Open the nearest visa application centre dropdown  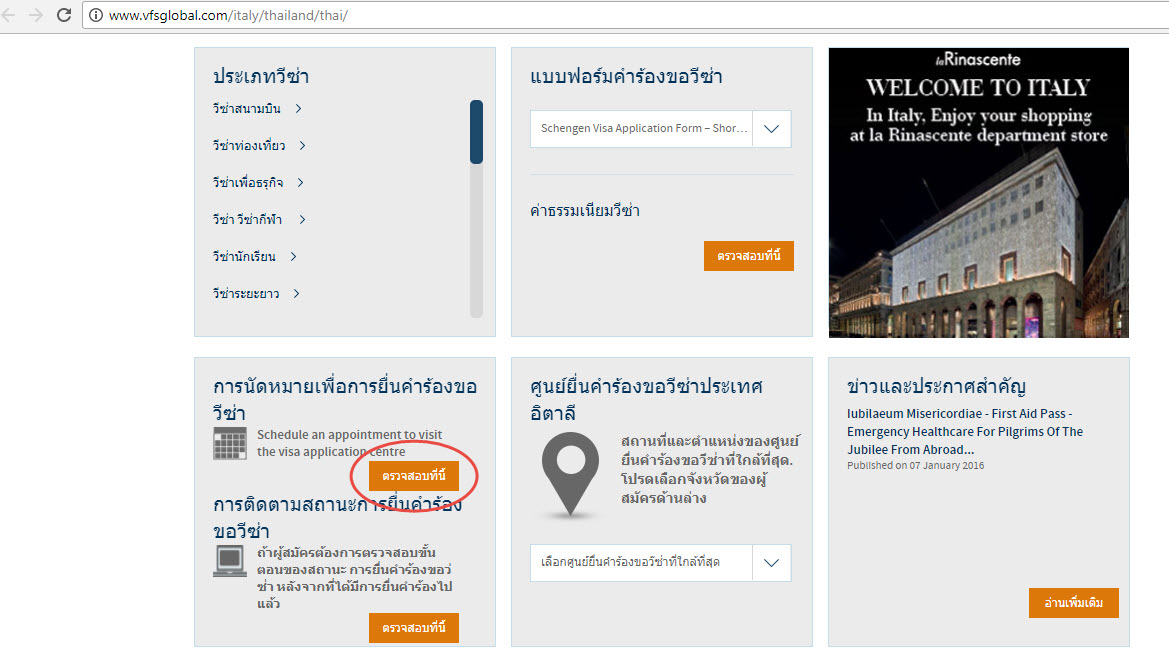[661, 563]
